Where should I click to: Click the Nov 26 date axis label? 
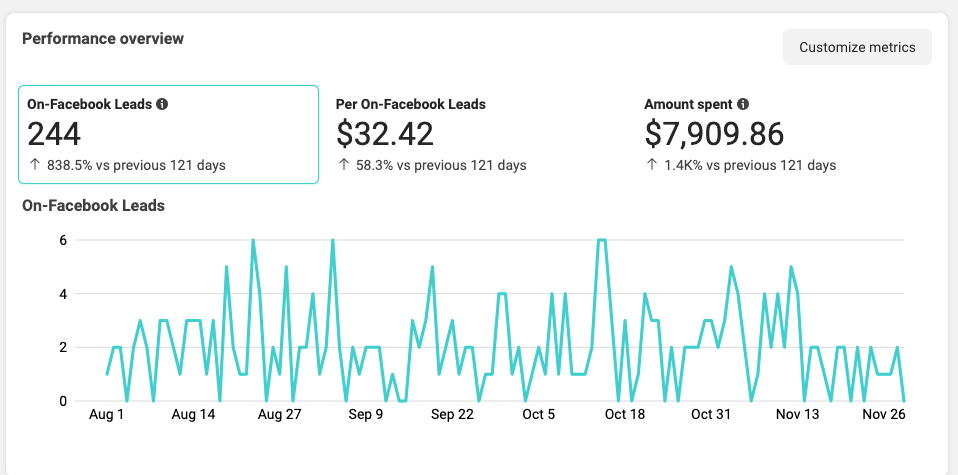click(x=885, y=414)
